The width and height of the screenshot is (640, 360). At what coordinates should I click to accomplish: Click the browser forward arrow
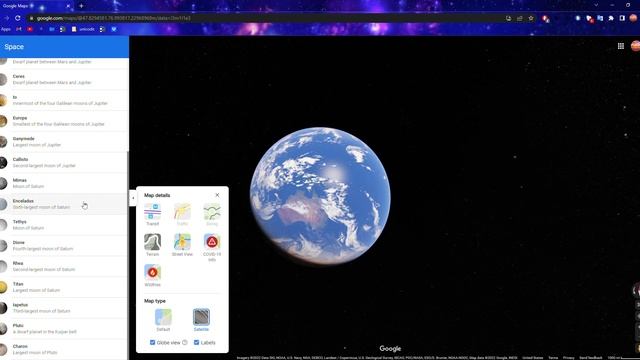point(7,18)
